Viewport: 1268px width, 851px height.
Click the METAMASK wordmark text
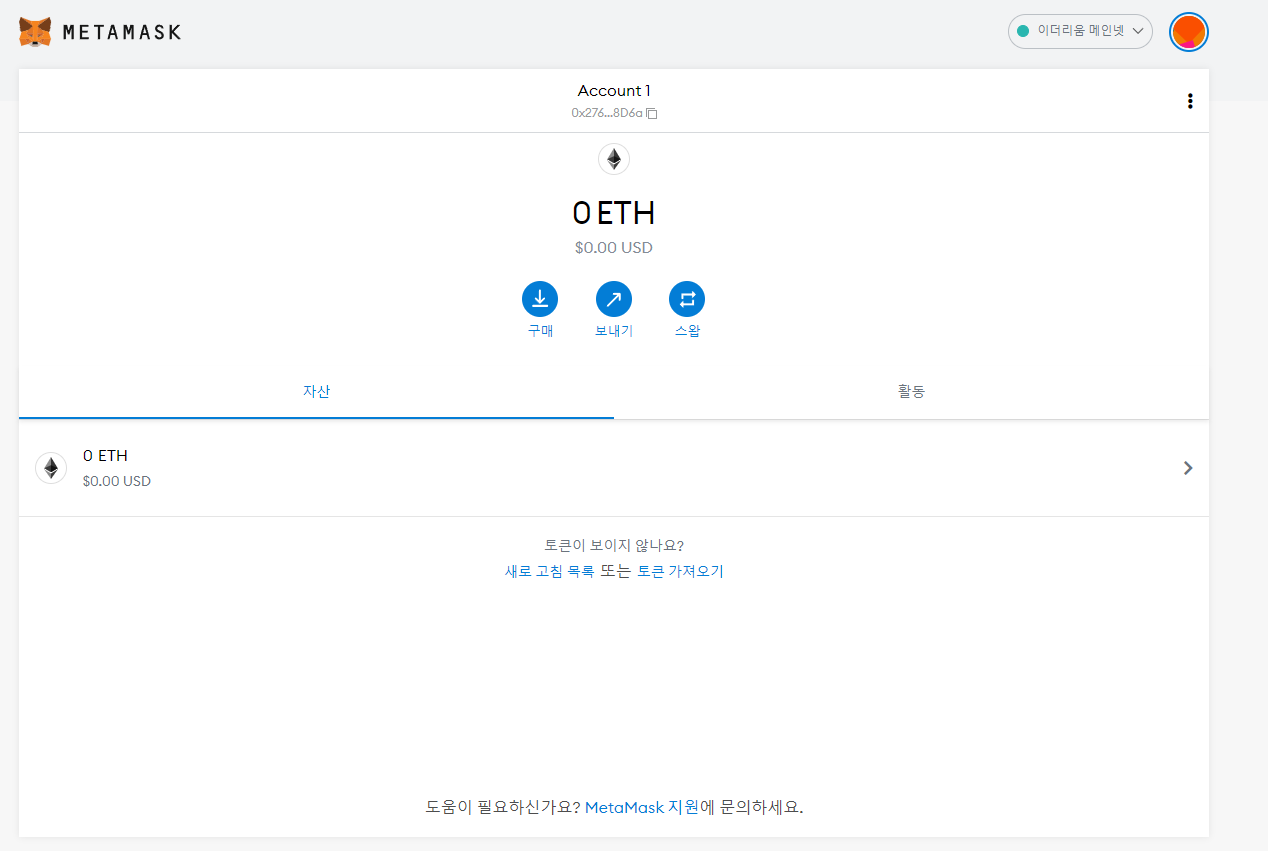122,32
